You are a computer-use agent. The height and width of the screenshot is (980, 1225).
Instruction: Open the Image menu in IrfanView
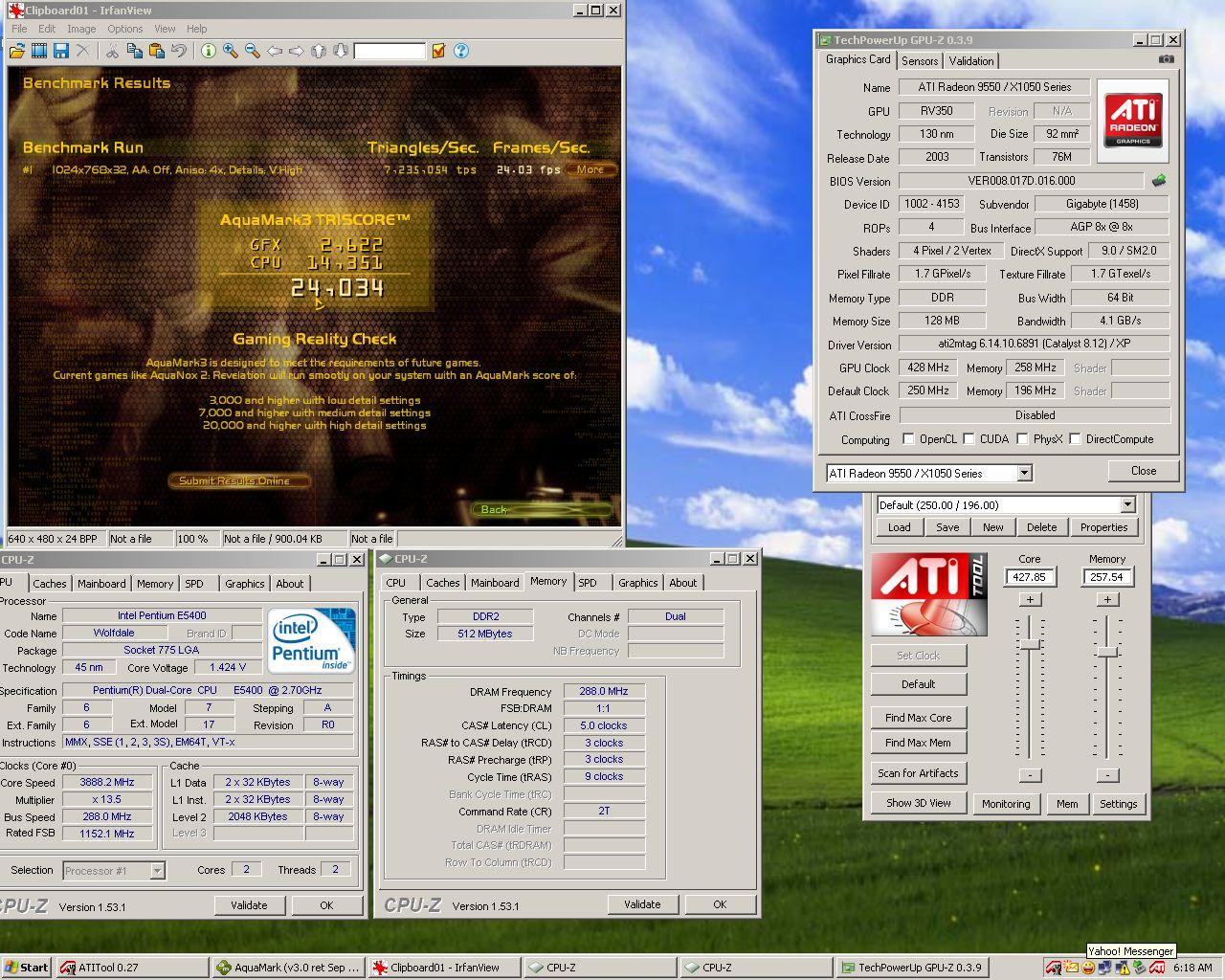tap(81, 29)
